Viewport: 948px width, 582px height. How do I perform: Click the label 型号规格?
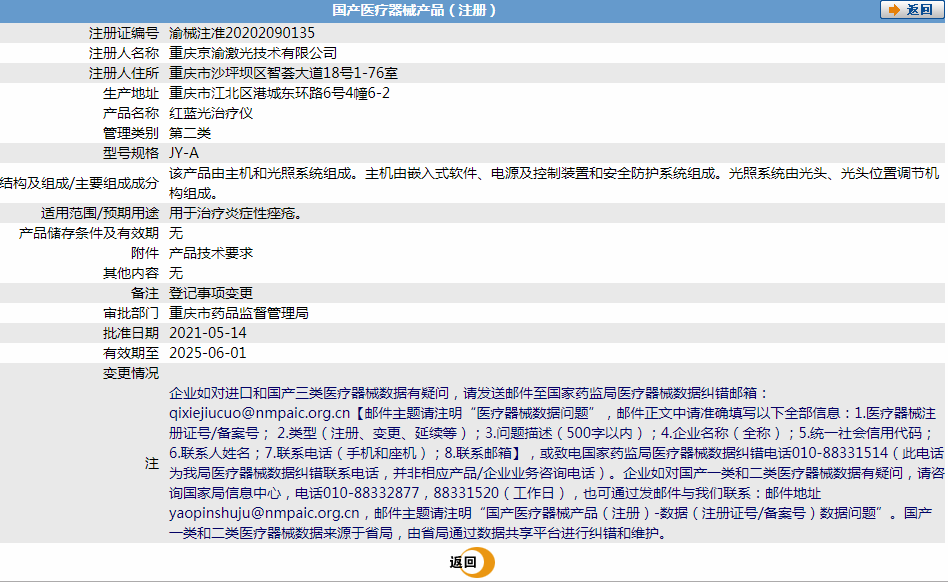pyautogui.click(x=131, y=153)
